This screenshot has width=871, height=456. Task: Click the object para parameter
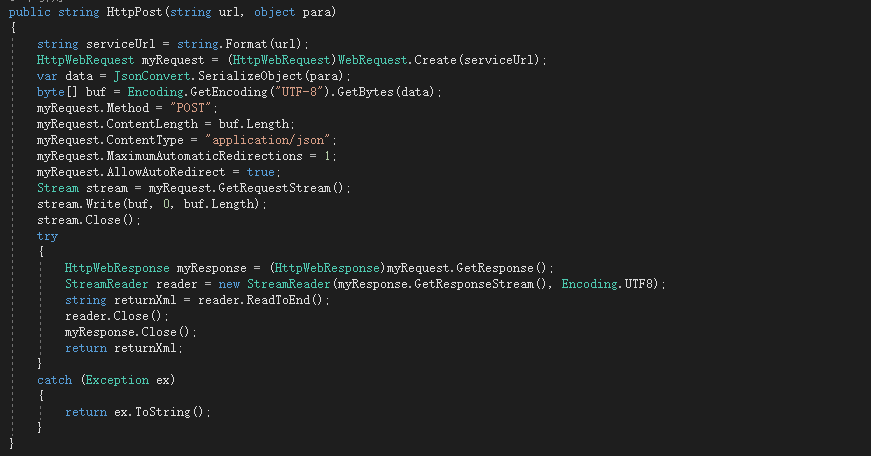click(x=292, y=12)
